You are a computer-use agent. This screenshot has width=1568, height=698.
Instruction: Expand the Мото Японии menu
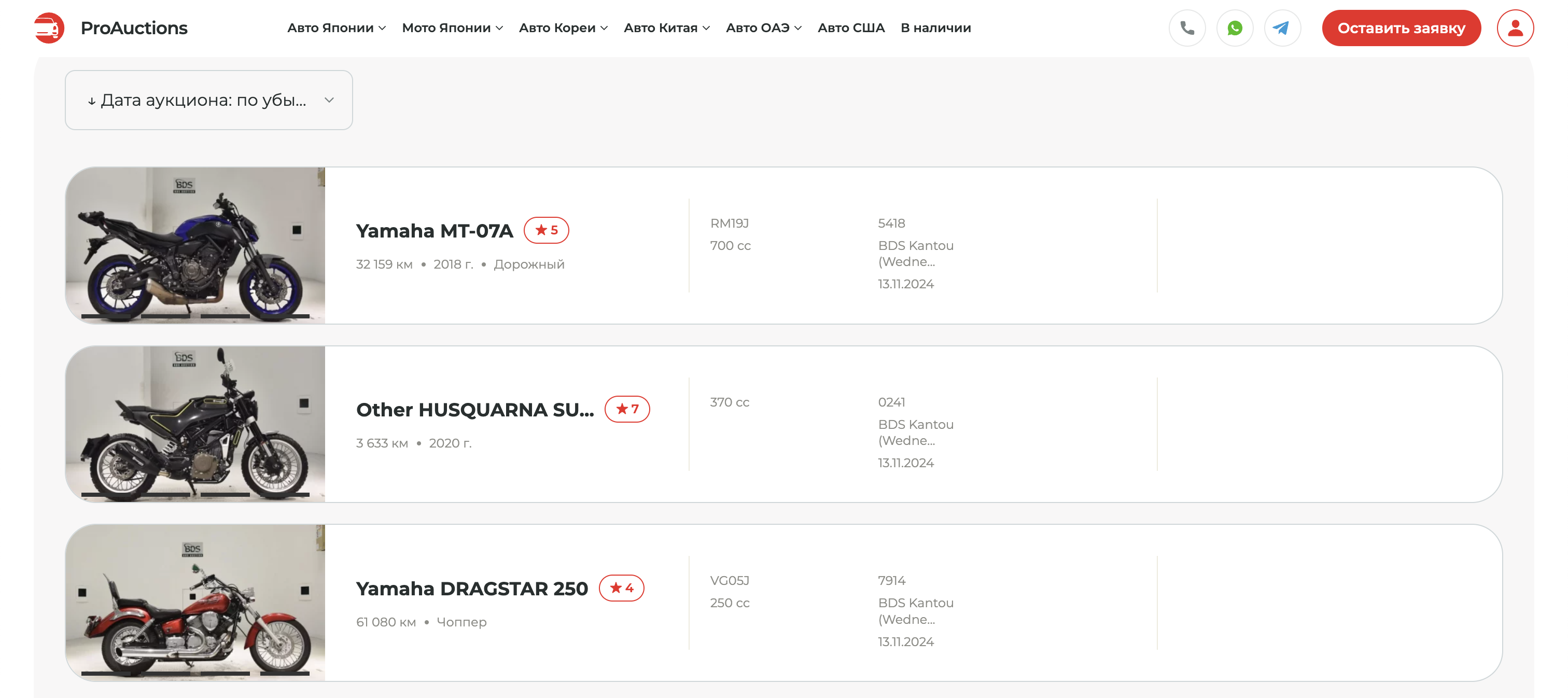452,28
